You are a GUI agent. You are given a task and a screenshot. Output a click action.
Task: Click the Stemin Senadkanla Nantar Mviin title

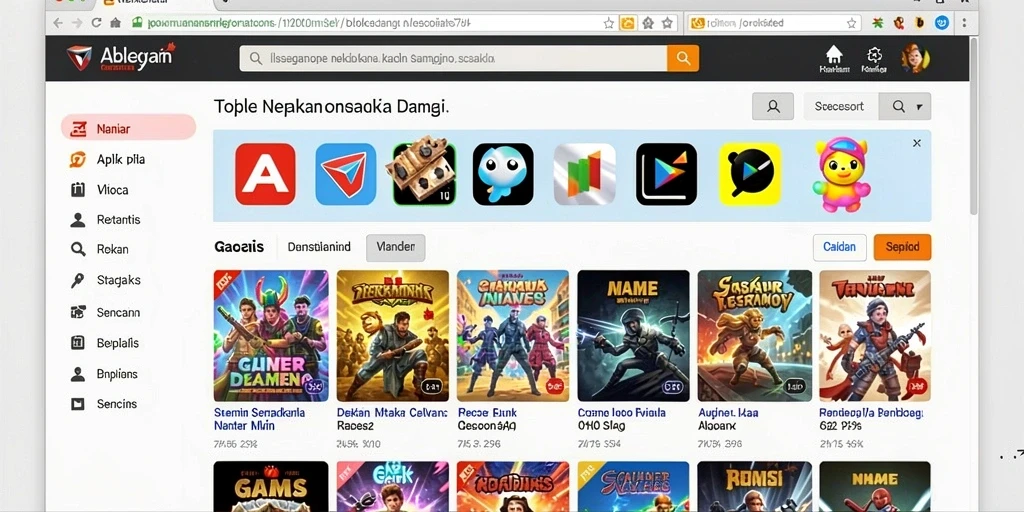[x=259, y=419]
